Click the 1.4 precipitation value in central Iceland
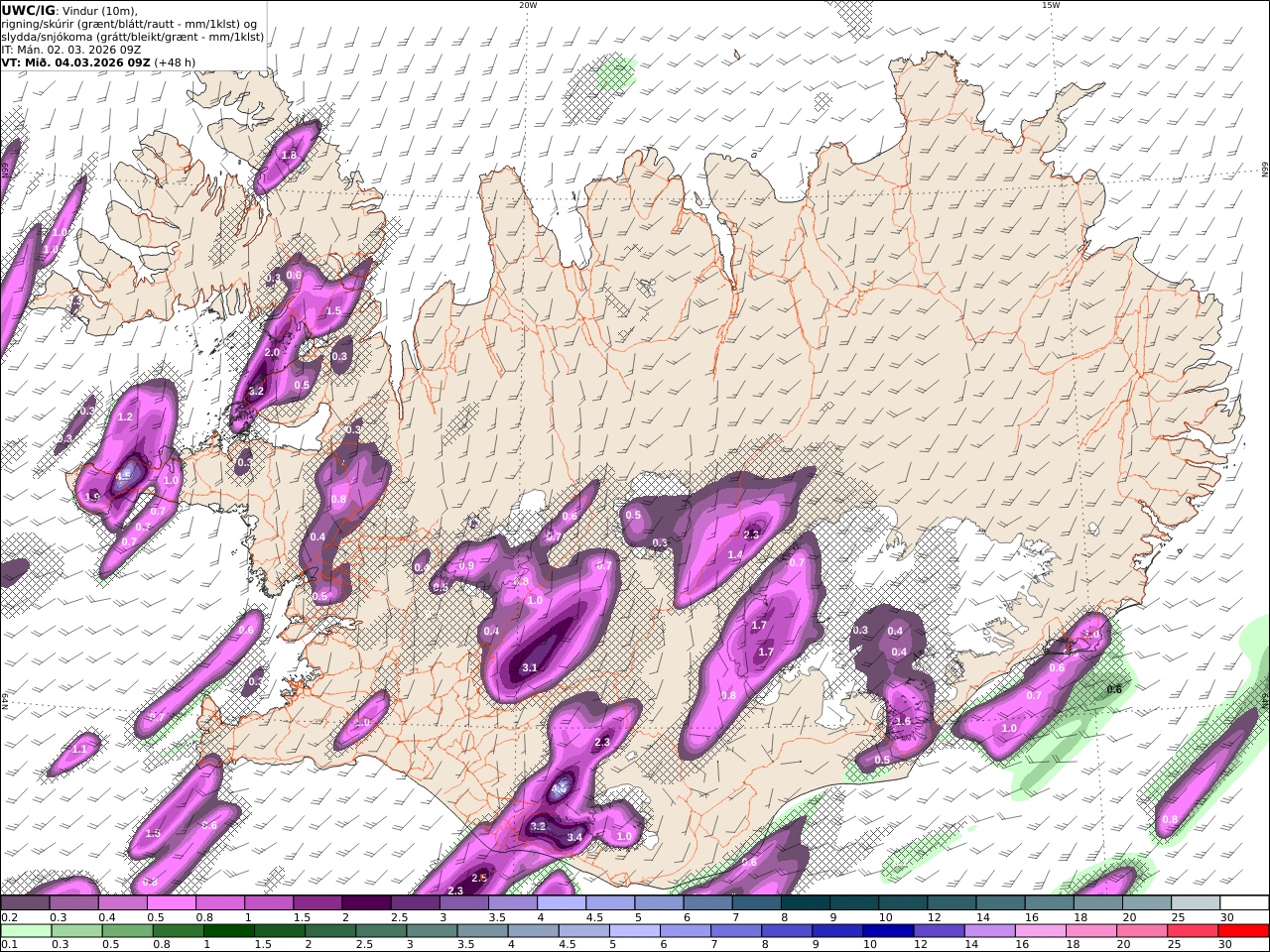Screen dimensions: 1270x952 tap(735, 555)
